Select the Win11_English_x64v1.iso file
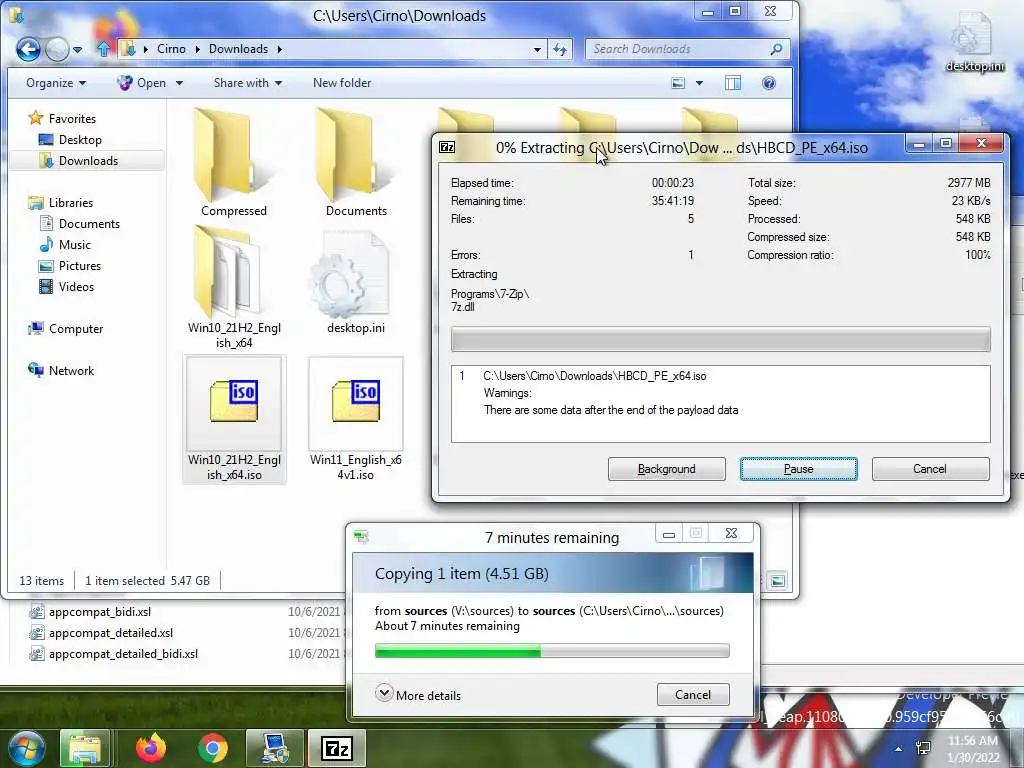Image resolution: width=1024 pixels, height=768 pixels. (356, 419)
